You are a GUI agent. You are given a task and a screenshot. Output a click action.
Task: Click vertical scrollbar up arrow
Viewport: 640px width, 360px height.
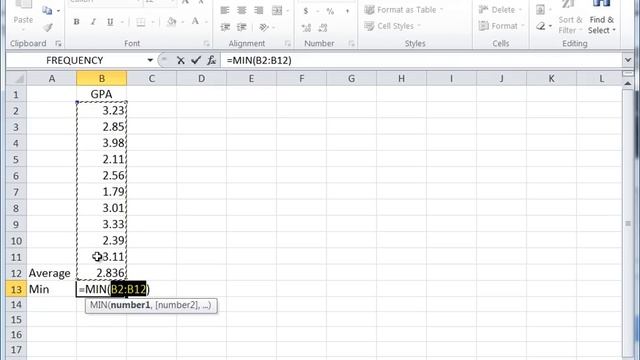pos(628,83)
